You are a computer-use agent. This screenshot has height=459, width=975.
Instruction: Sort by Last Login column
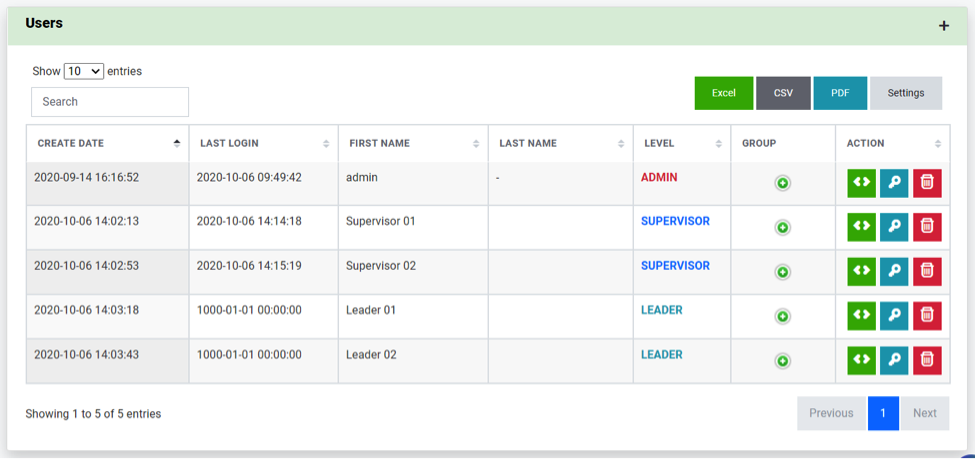(x=264, y=143)
